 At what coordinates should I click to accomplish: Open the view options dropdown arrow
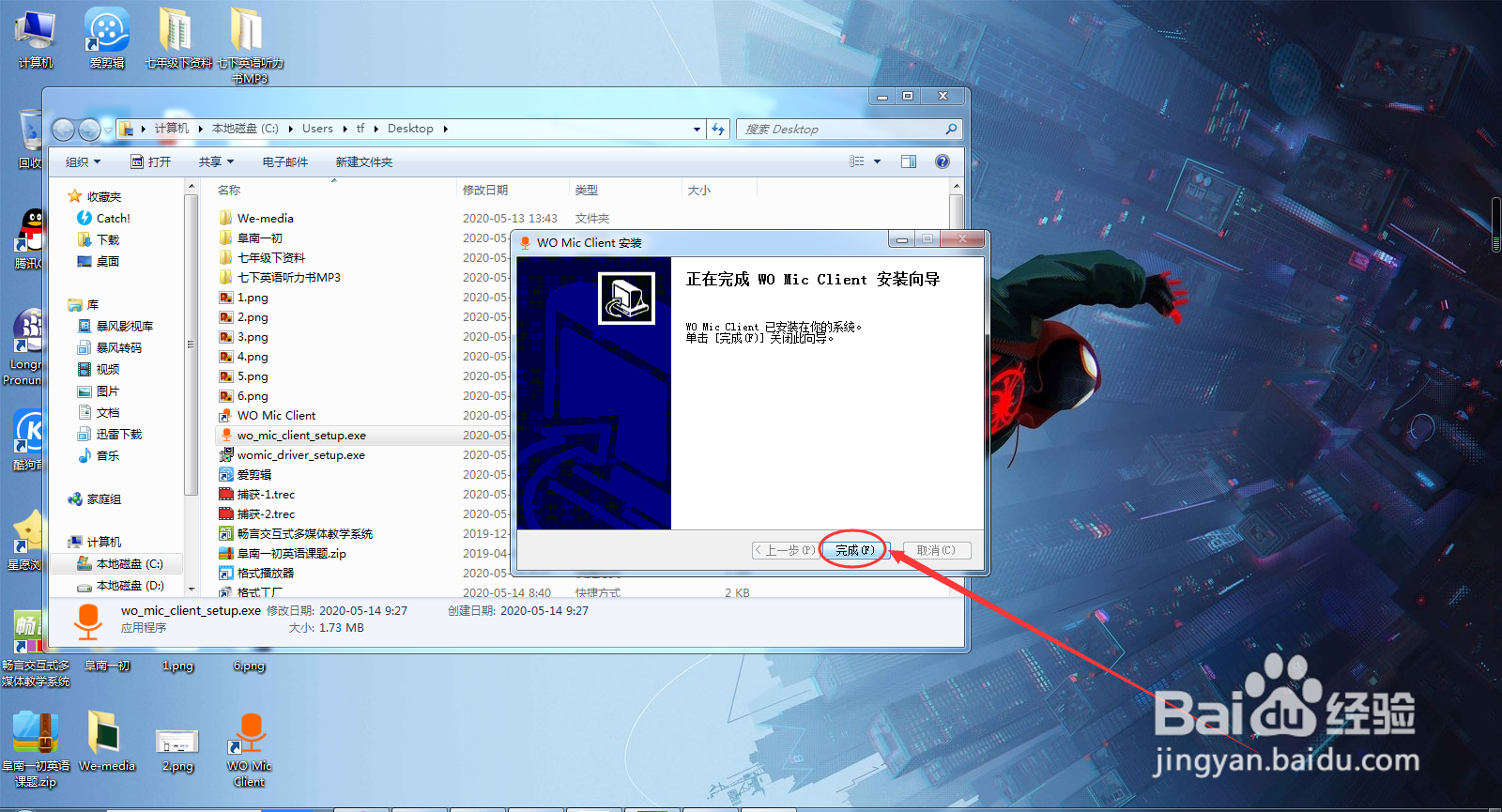[x=878, y=161]
